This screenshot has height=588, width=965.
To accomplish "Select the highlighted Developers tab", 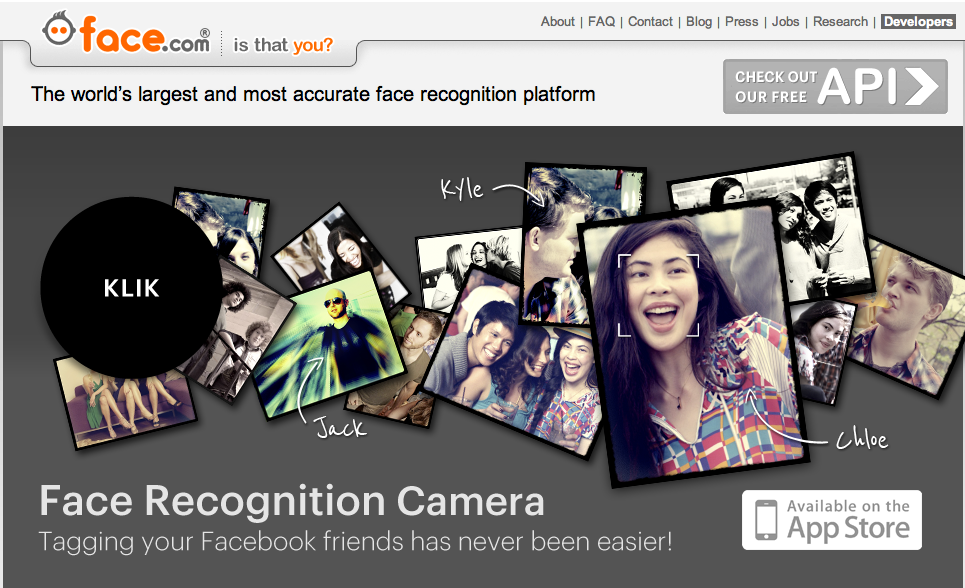I will click(917, 21).
